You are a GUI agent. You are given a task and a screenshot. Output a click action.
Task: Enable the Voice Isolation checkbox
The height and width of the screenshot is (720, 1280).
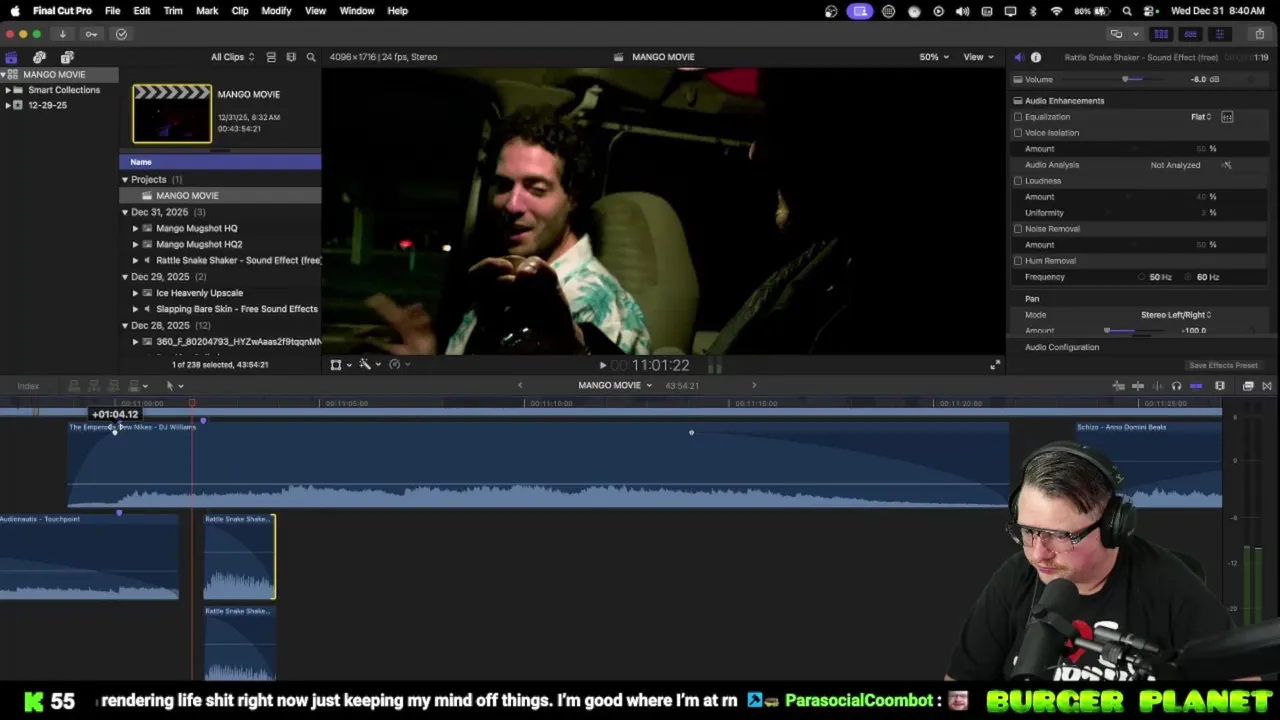(1018, 133)
